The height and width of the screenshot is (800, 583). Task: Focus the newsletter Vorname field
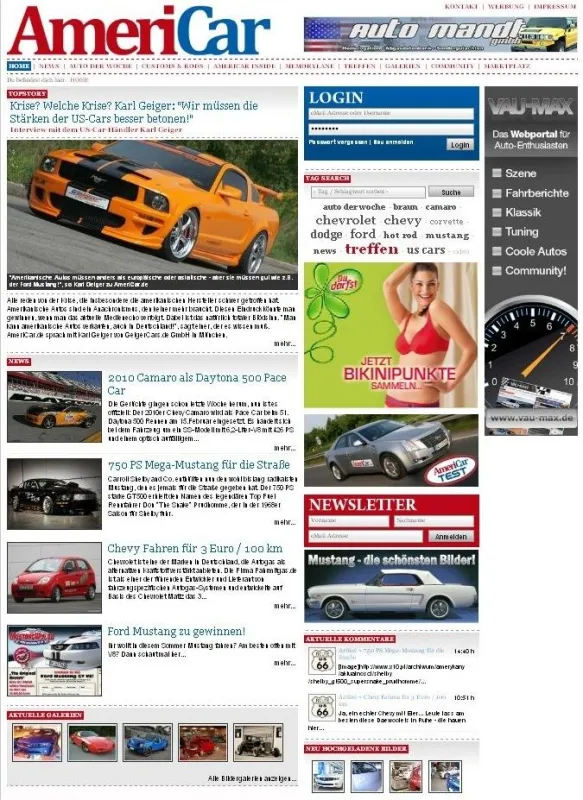349,521
